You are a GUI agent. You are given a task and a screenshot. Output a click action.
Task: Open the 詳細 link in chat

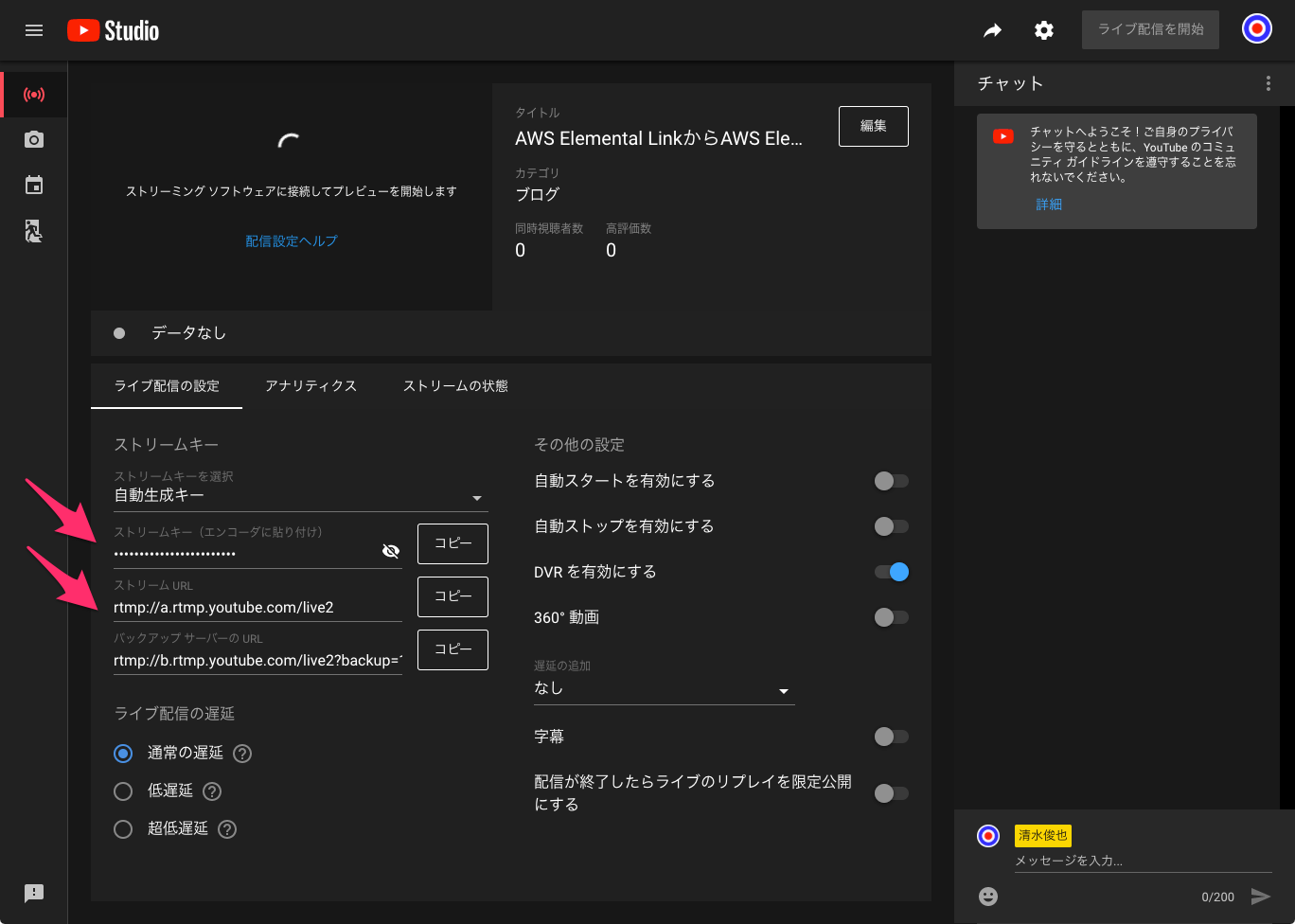tap(1049, 204)
